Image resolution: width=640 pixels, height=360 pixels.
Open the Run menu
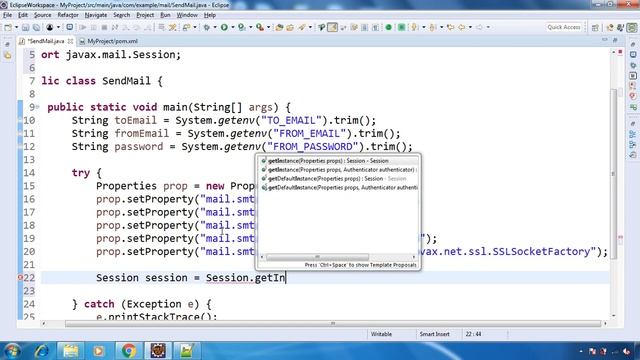click(x=165, y=15)
